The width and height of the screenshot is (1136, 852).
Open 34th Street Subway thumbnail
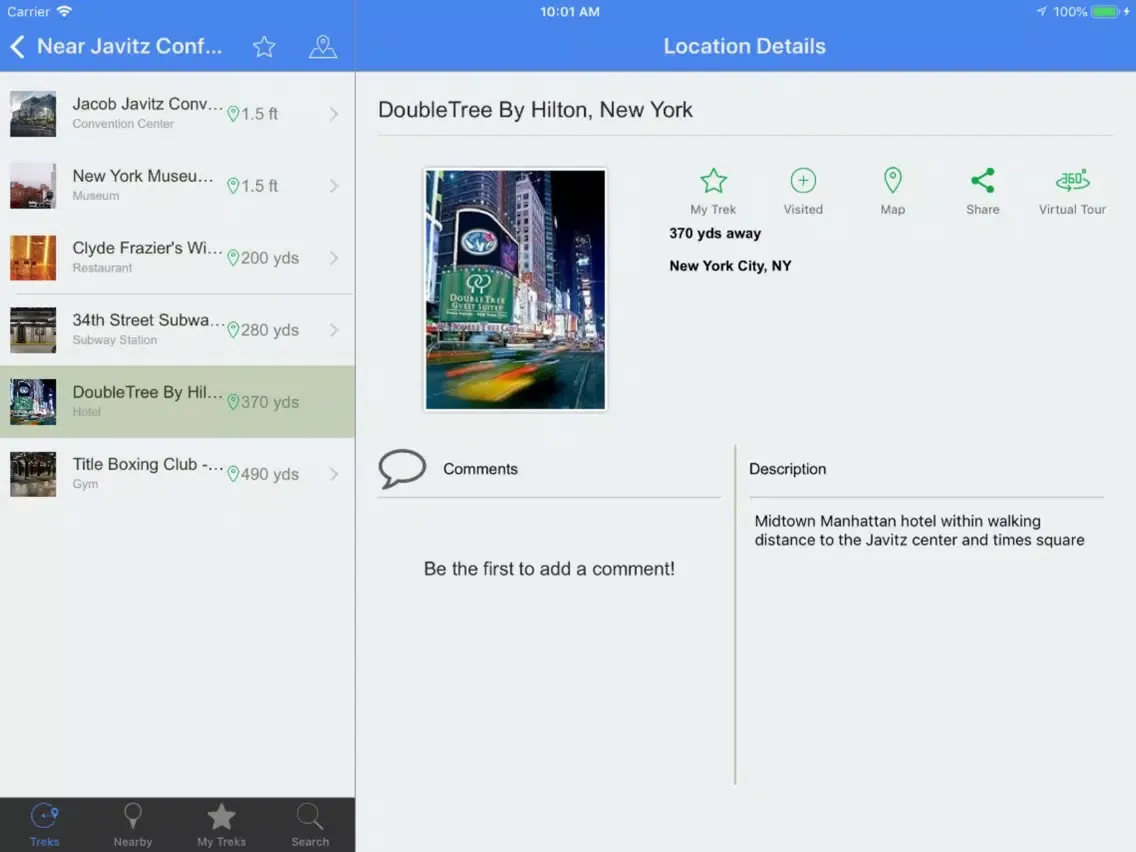pyautogui.click(x=33, y=330)
